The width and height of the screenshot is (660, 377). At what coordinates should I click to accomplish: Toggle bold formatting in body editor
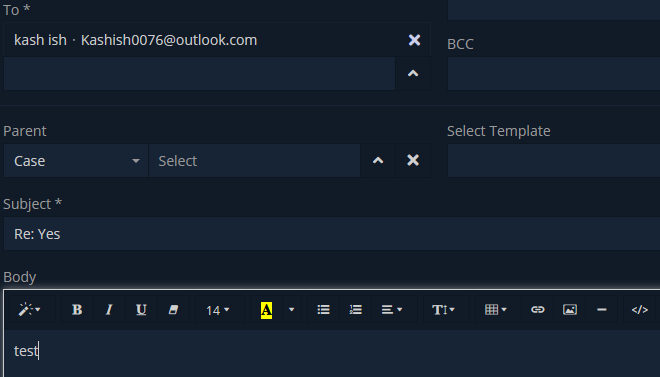(x=77, y=310)
